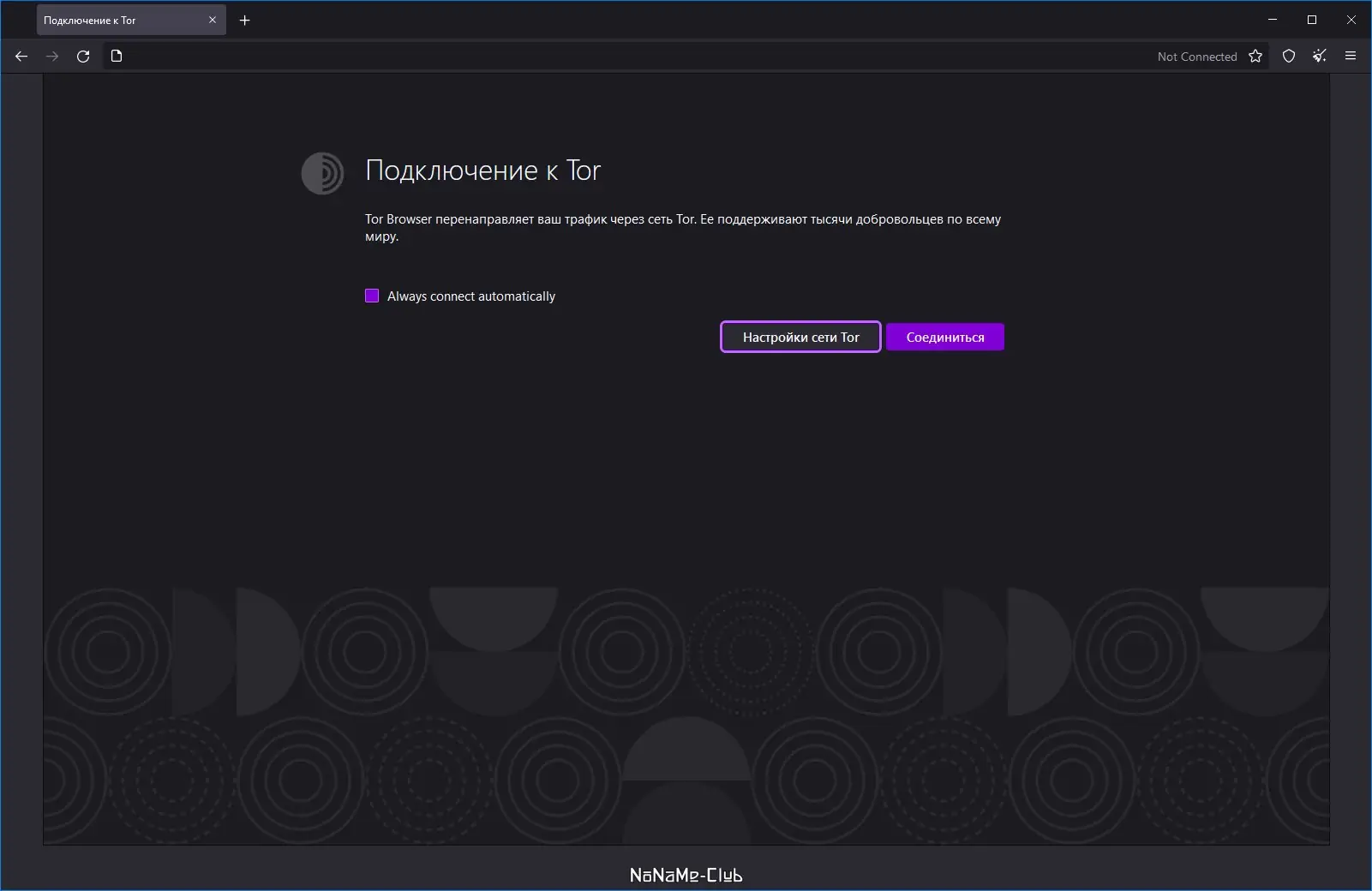This screenshot has width=1372, height=891.
Task: Click the 'Подключение к Tor' page heading
Action: click(483, 170)
